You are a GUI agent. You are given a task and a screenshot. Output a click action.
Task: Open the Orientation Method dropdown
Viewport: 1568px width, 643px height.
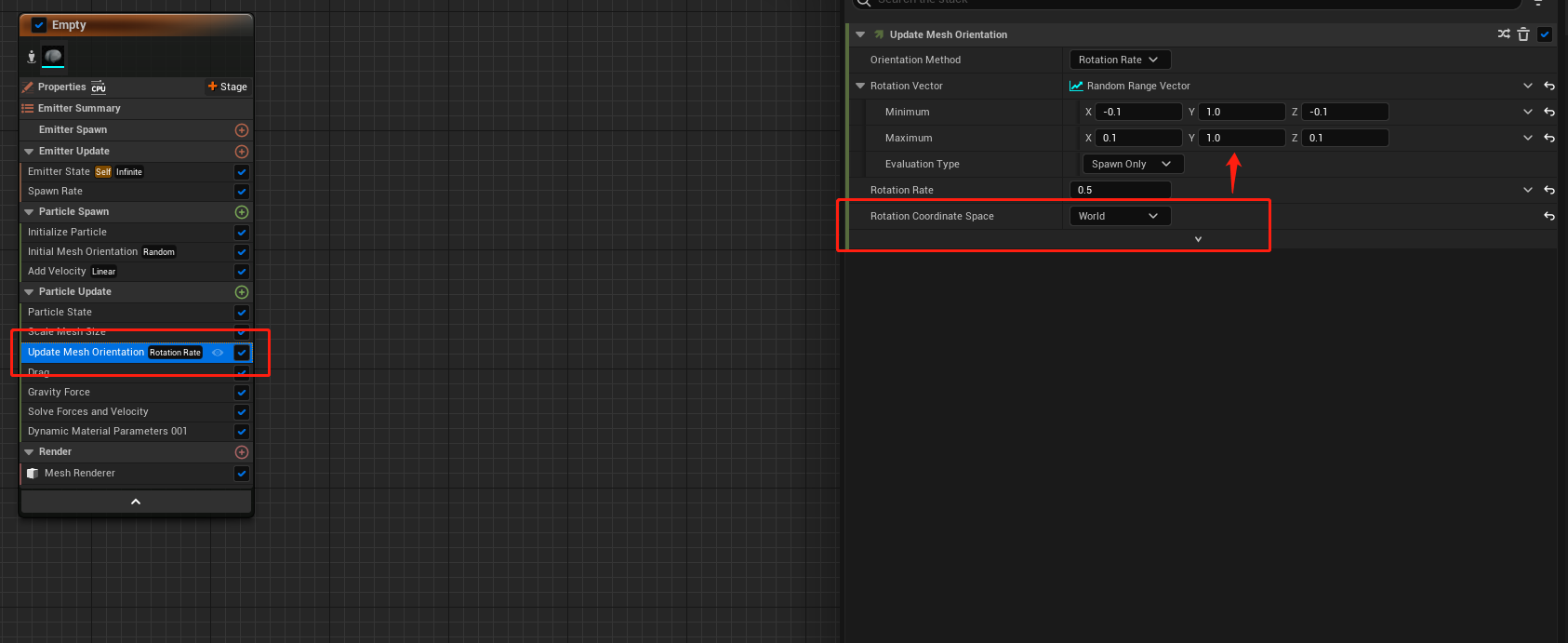tap(1119, 60)
